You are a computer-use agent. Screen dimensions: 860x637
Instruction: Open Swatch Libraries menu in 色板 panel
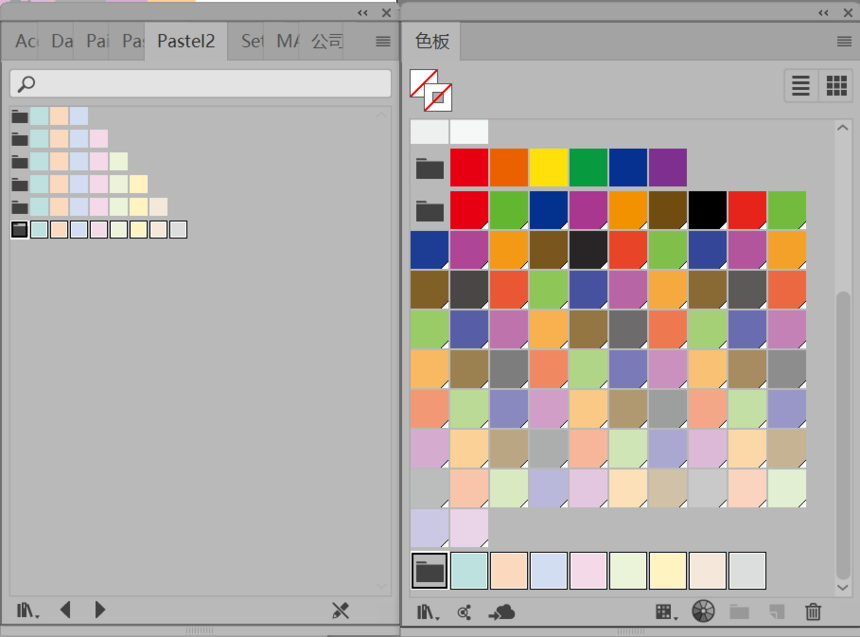click(x=428, y=612)
